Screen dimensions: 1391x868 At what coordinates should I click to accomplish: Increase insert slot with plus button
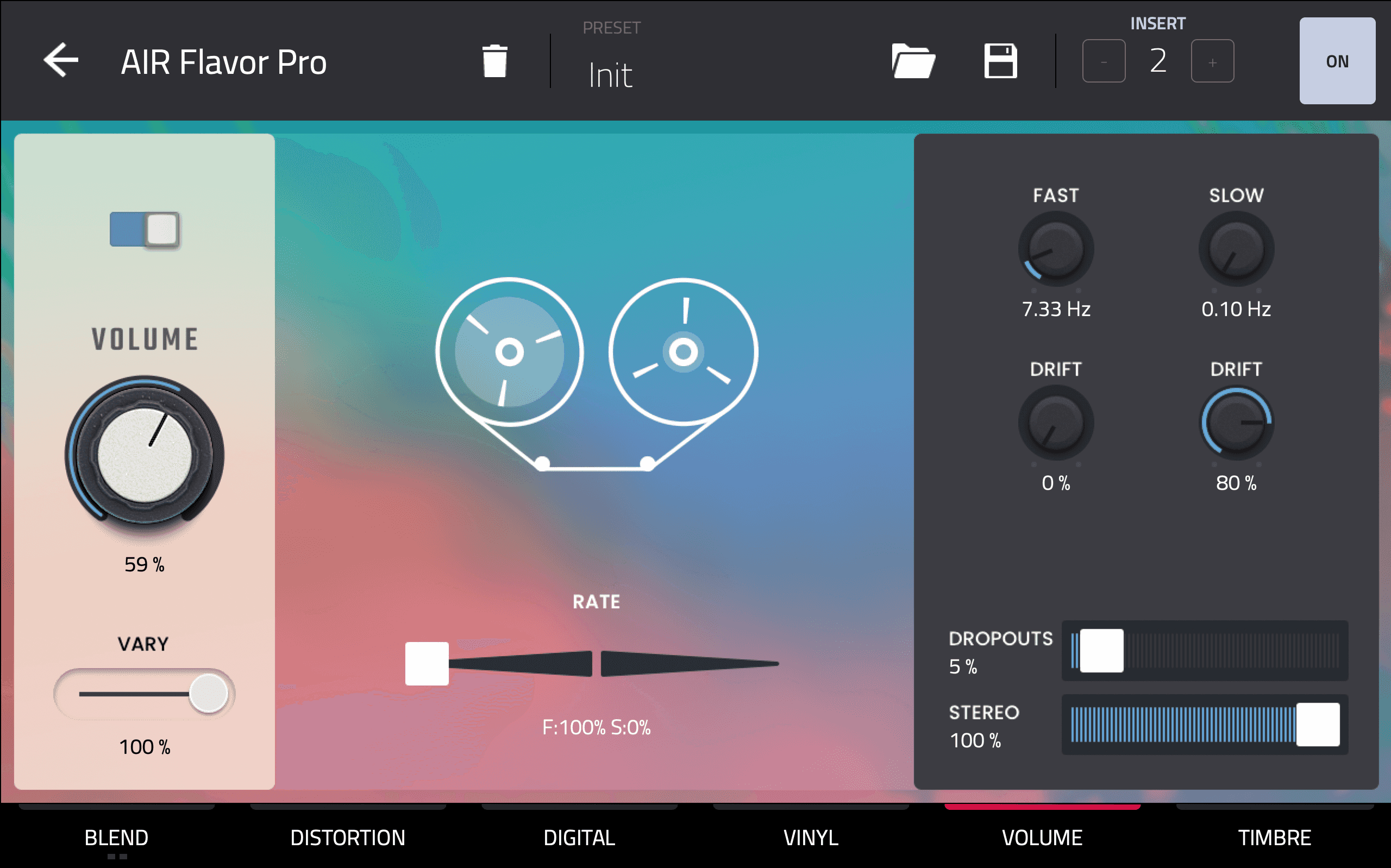tap(1212, 61)
